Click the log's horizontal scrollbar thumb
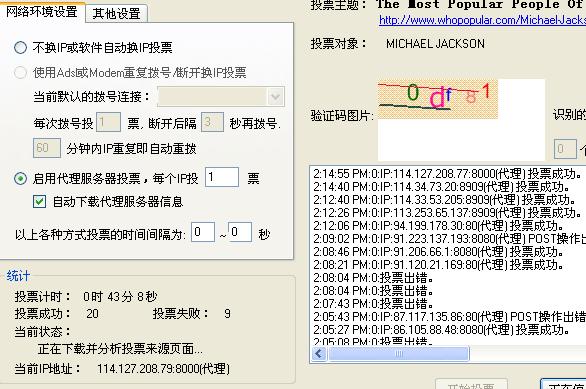The height and width of the screenshot is (389, 586). 398,354
